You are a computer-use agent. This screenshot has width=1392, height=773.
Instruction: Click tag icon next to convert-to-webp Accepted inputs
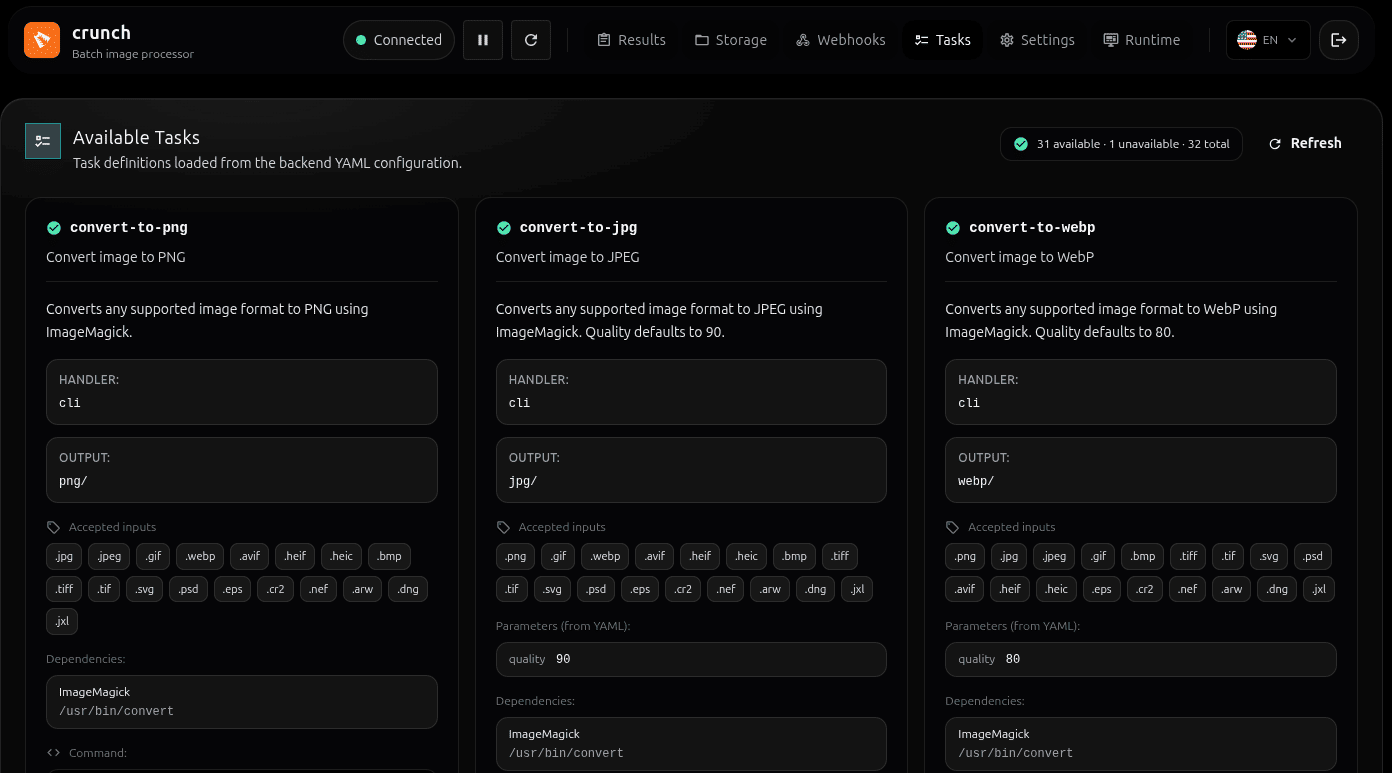[953, 527]
